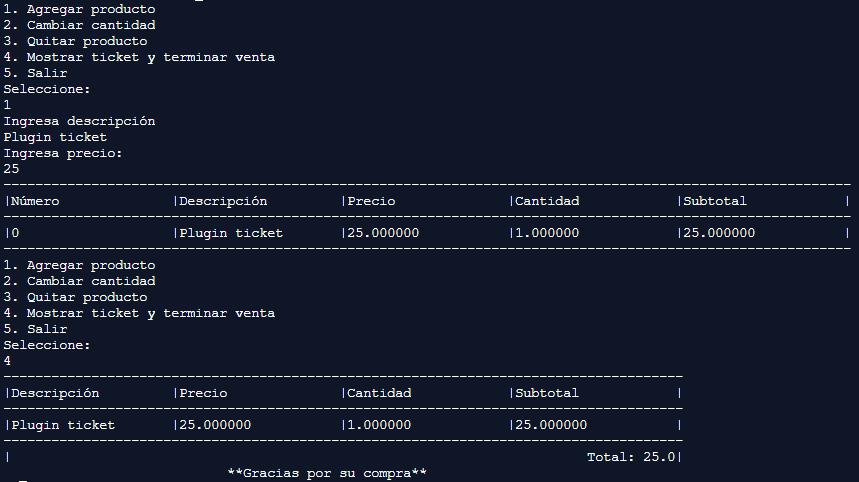Click the "Subtotal" header in the first table
Screen dimensions: 859x482
[x=715, y=201]
